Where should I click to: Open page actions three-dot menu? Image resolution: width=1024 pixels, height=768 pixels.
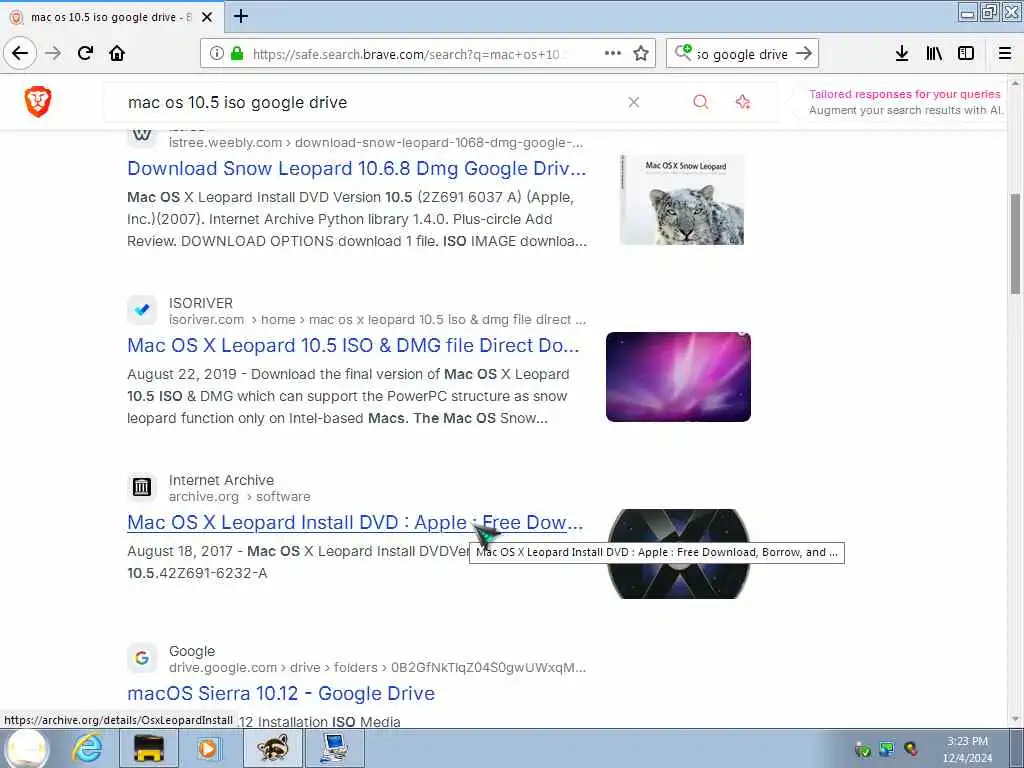613,53
